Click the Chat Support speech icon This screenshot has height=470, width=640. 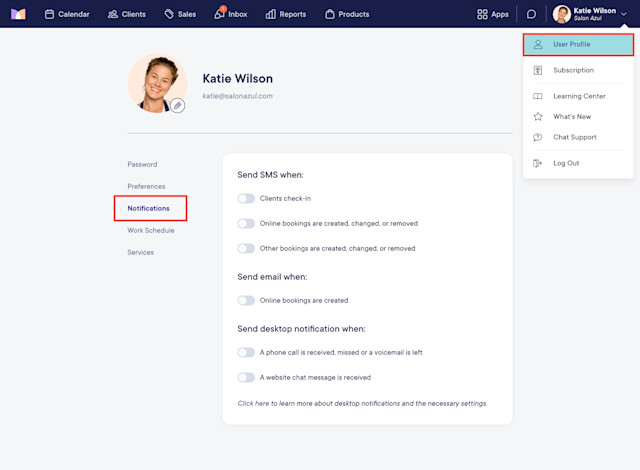[538, 137]
